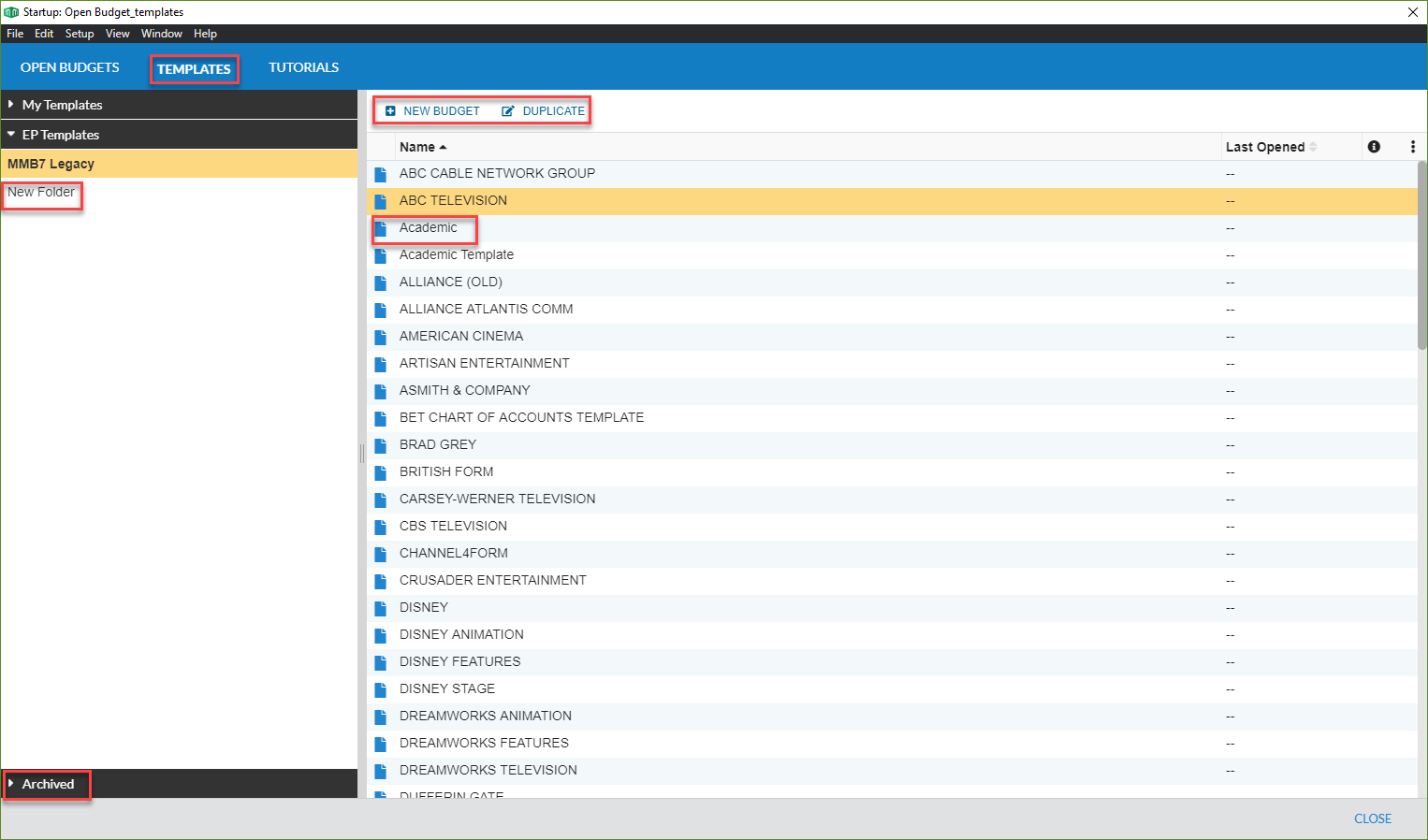Select the New Folder entry in the sidebar
Viewport: 1428px width, 840px height.
(41, 192)
